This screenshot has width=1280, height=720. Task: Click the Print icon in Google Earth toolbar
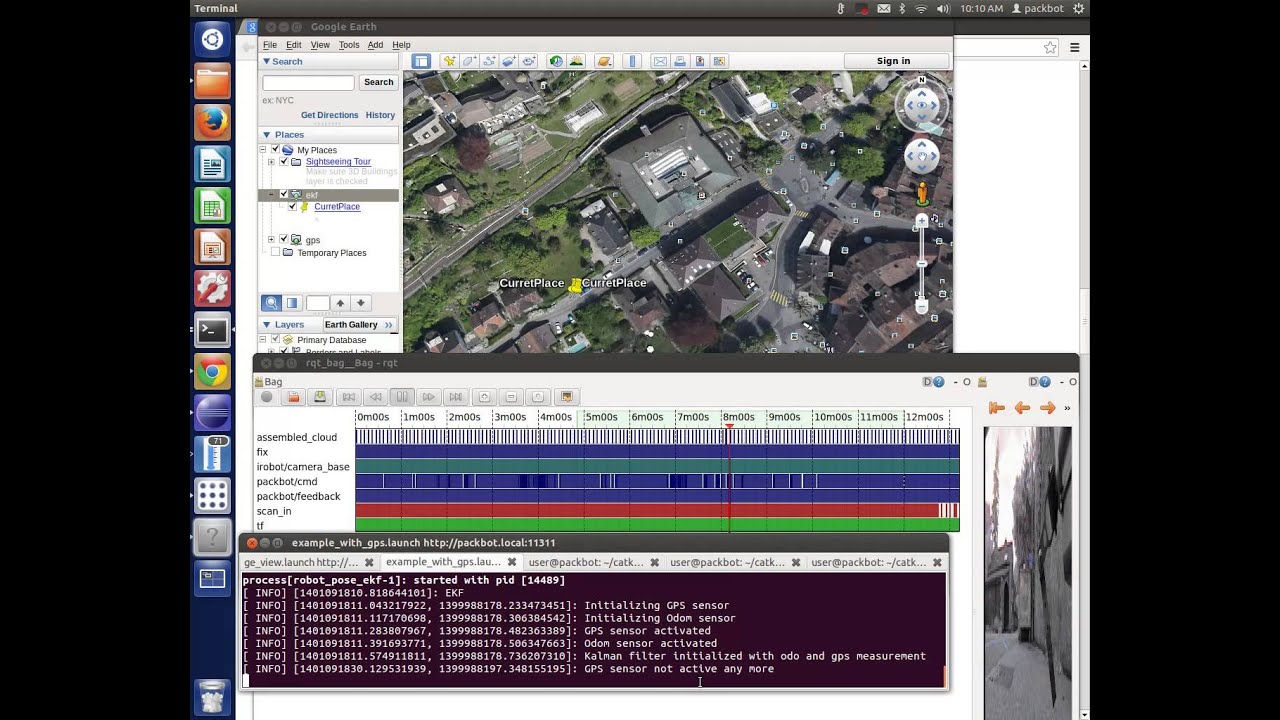click(x=680, y=61)
